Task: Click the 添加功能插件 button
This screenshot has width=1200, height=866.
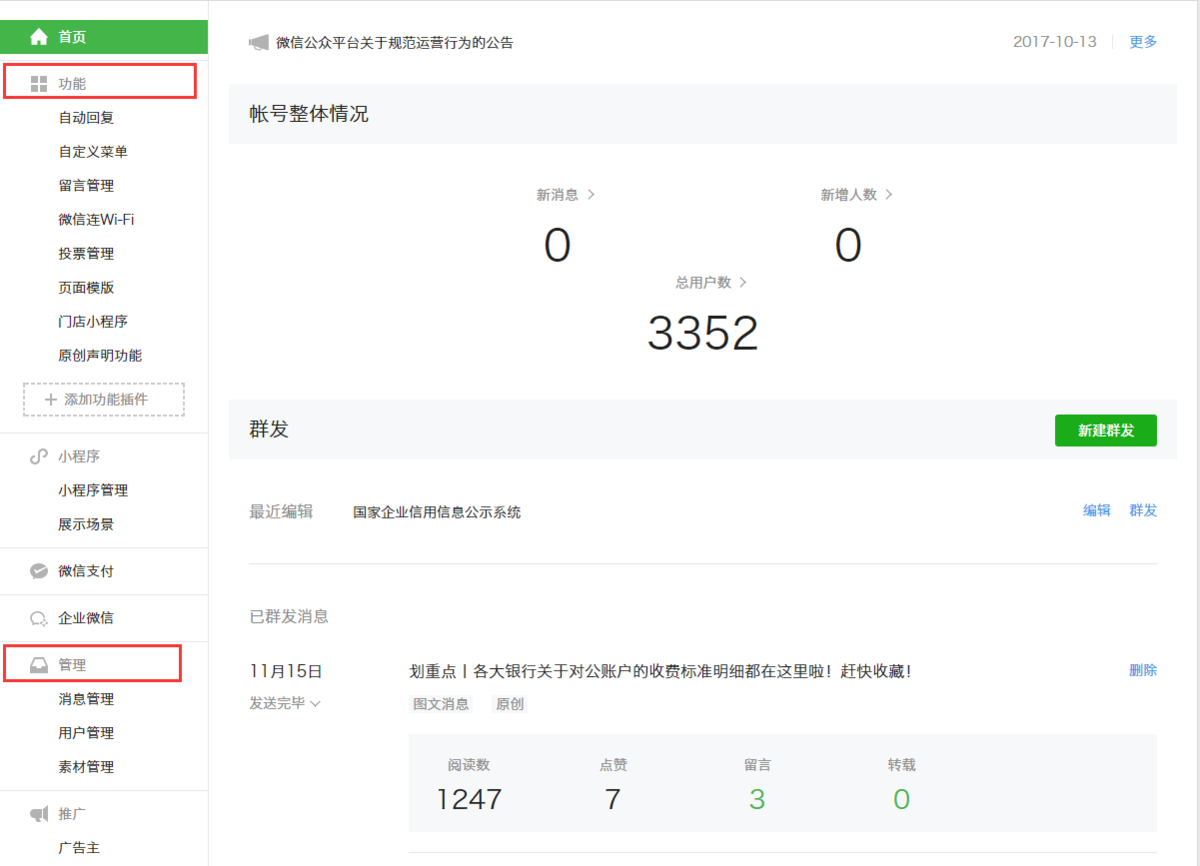Action: [x=104, y=399]
